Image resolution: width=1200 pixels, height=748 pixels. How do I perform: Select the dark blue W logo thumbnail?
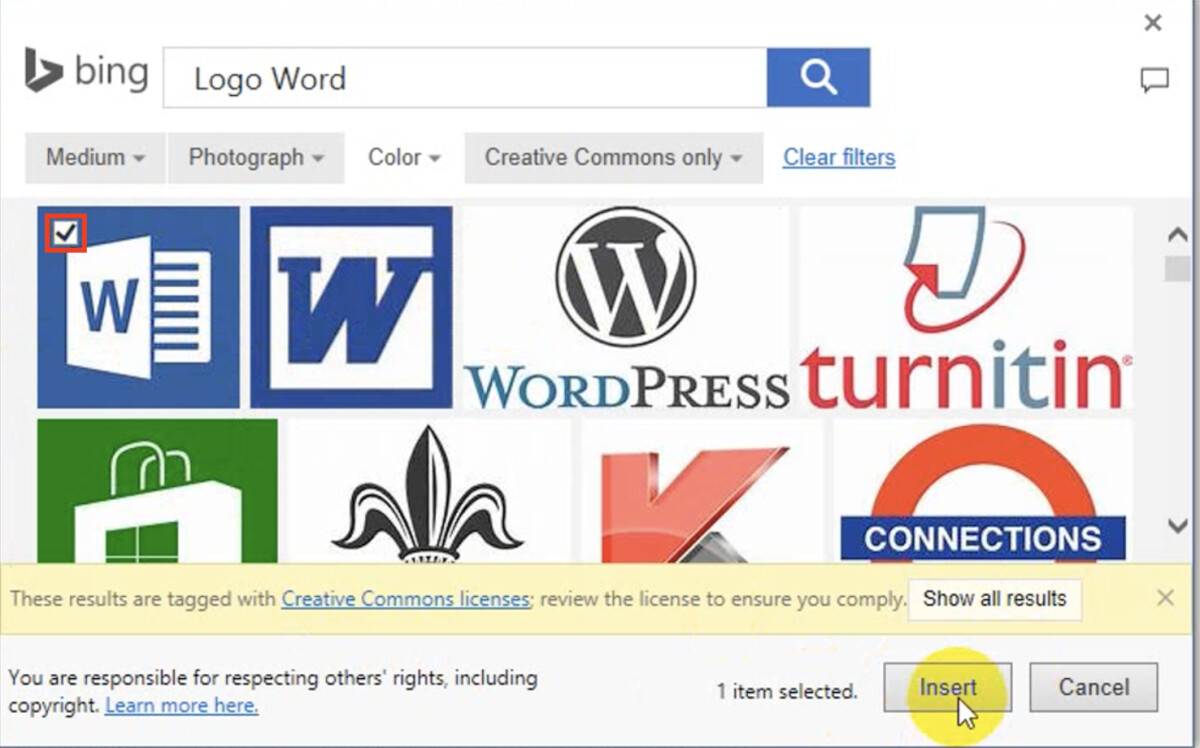tap(351, 307)
